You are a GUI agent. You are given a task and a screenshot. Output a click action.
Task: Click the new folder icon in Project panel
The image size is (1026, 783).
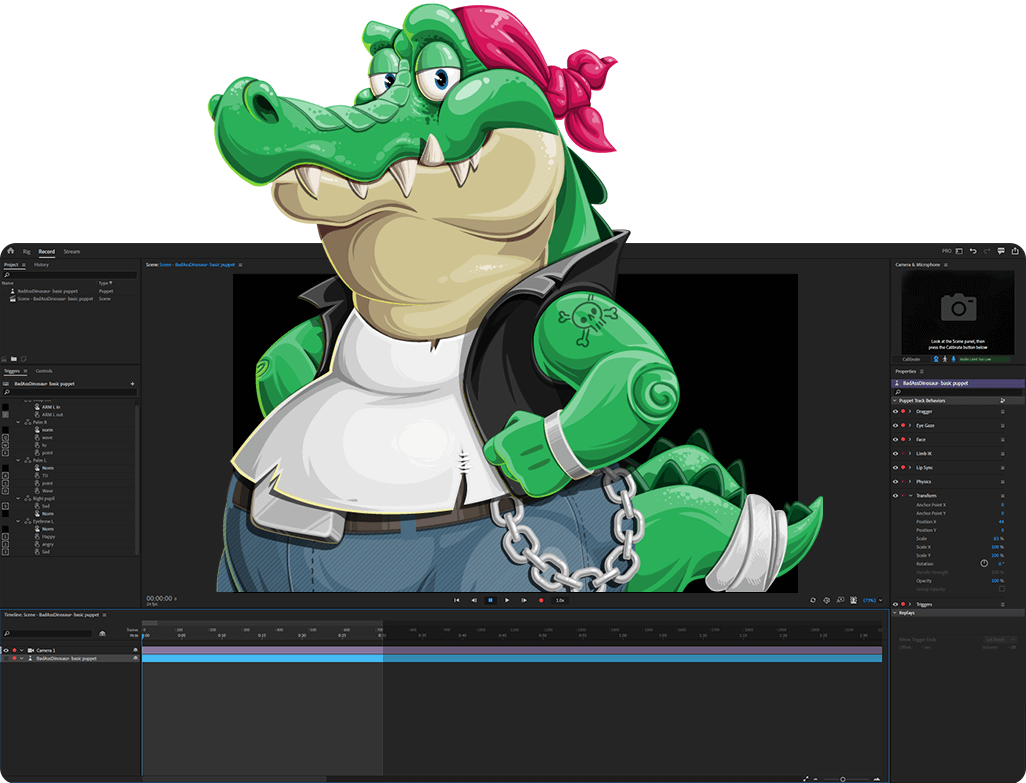14,358
